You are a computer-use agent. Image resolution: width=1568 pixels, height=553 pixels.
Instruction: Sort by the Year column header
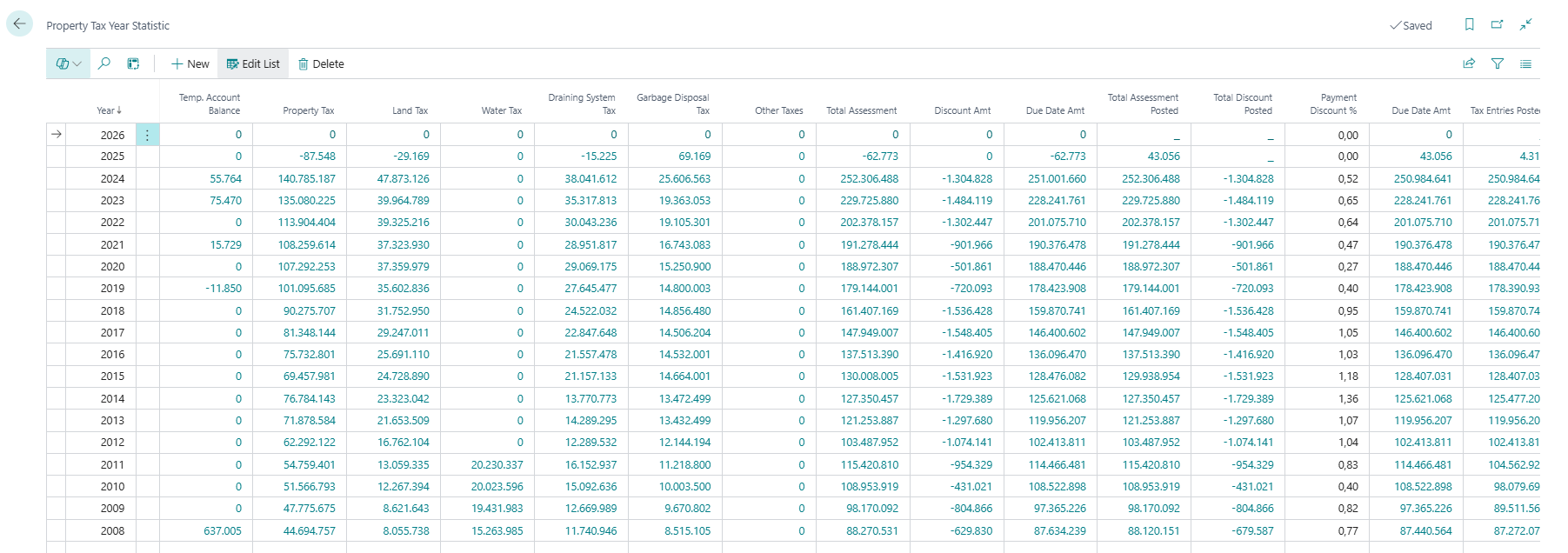coord(110,110)
